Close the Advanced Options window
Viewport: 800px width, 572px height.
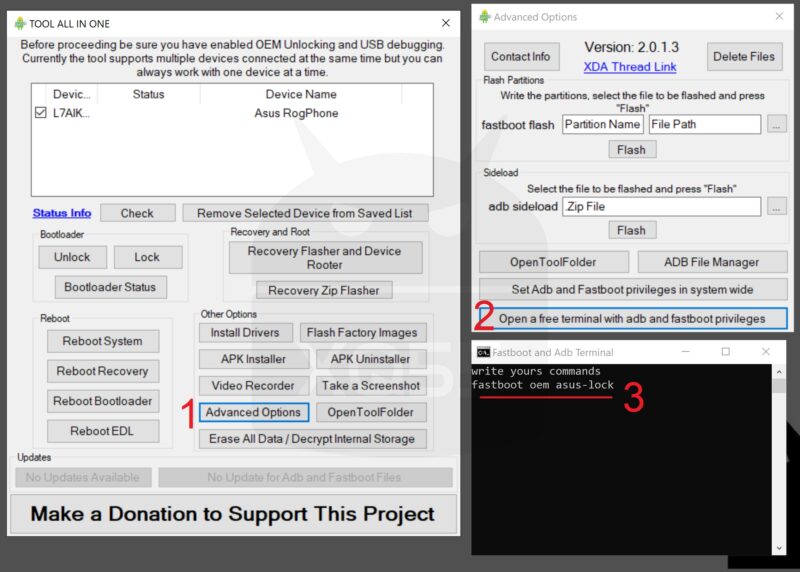click(777, 17)
